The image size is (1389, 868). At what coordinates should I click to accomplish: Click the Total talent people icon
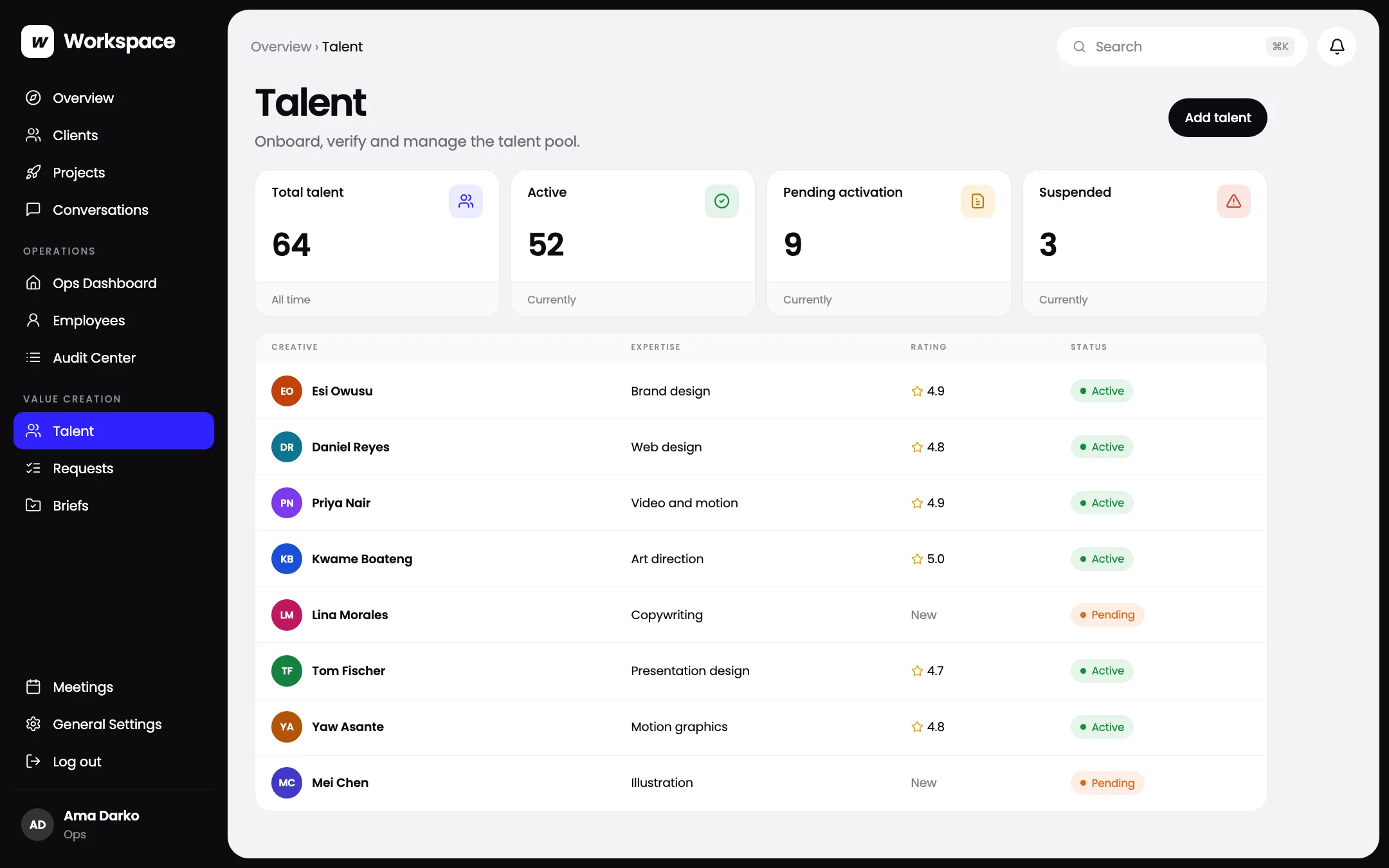pos(466,201)
